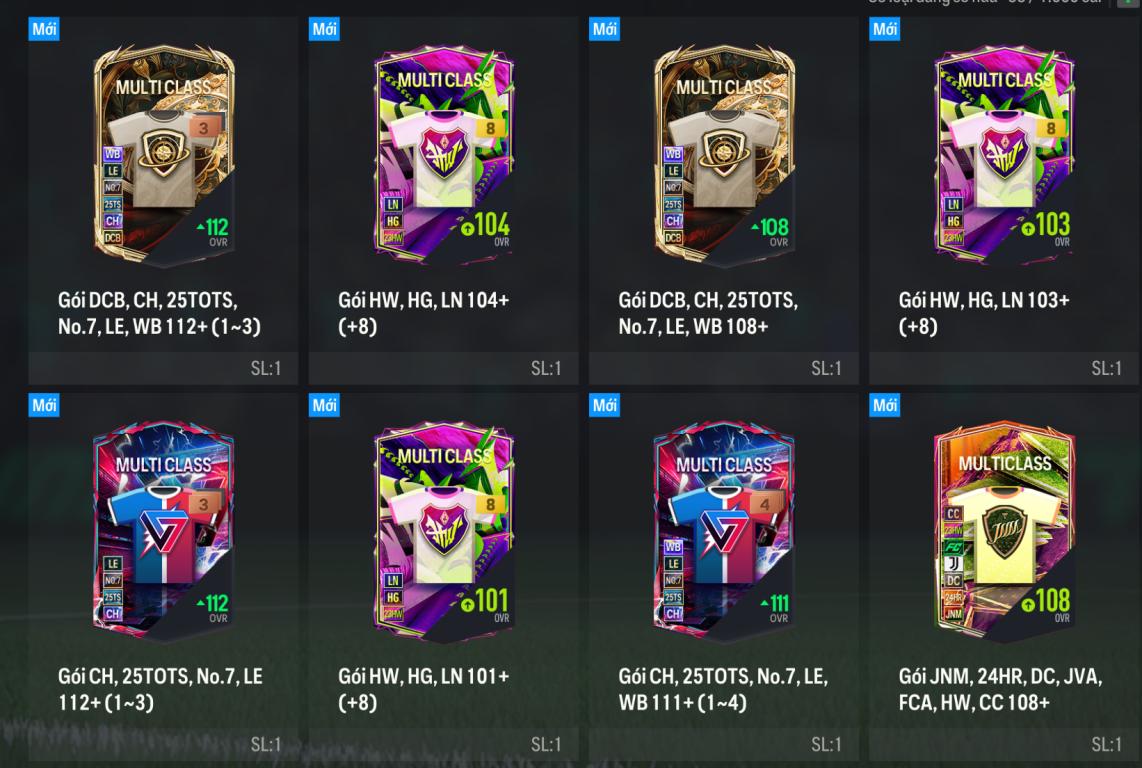The width and height of the screenshot is (1142, 768).
Task: Select the purple 101 OVR multi class card
Action: coord(444,531)
